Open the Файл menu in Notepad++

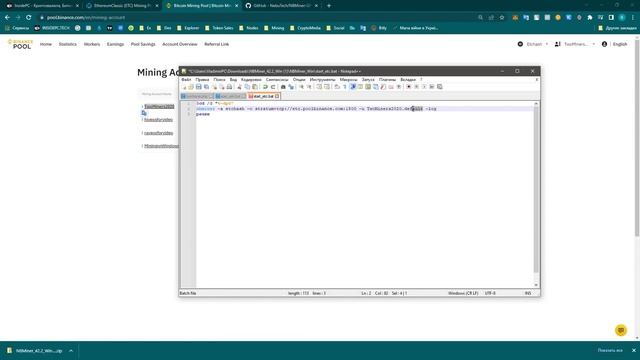[x=186, y=80]
